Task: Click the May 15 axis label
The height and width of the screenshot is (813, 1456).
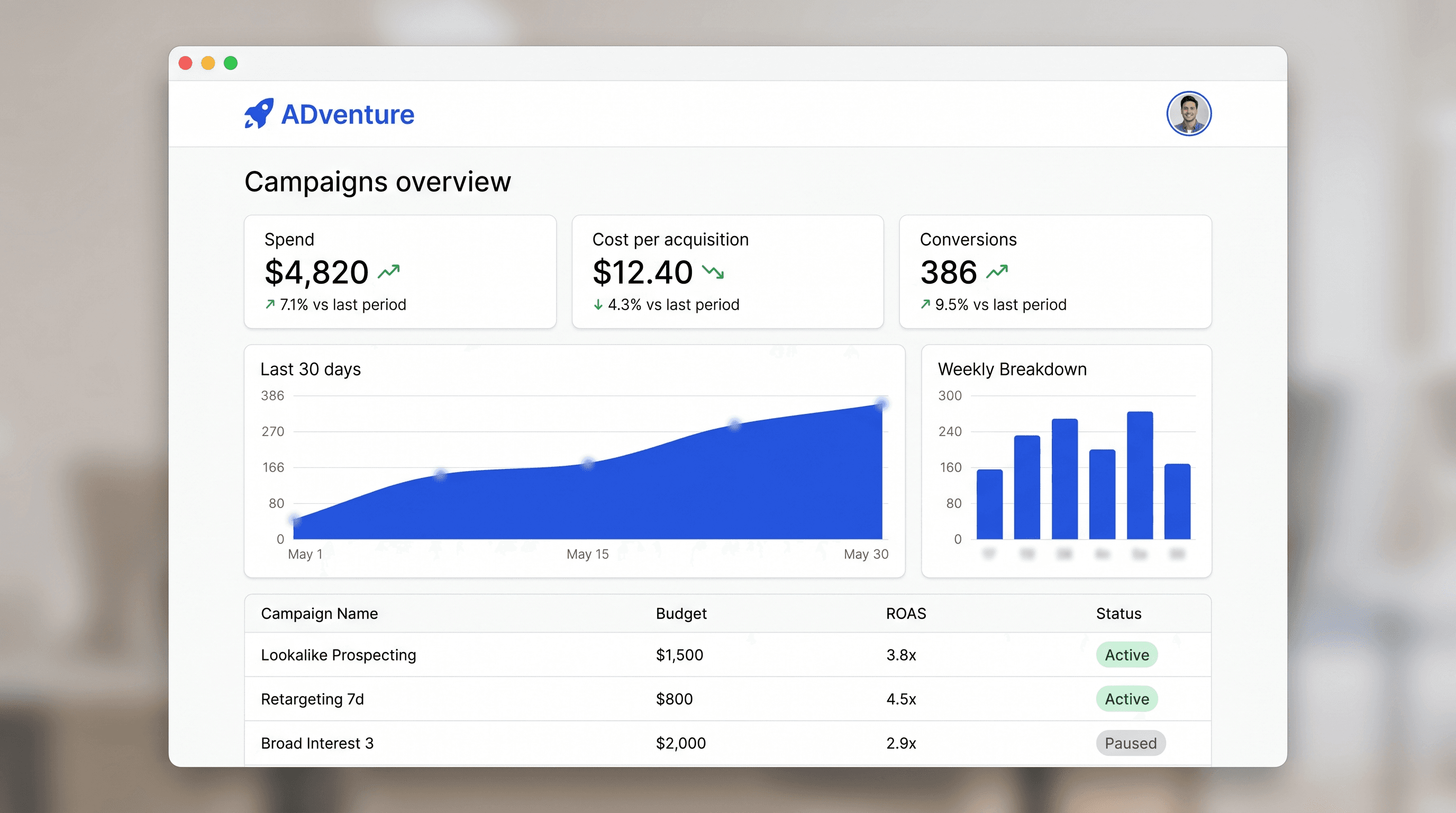Action: click(x=587, y=554)
